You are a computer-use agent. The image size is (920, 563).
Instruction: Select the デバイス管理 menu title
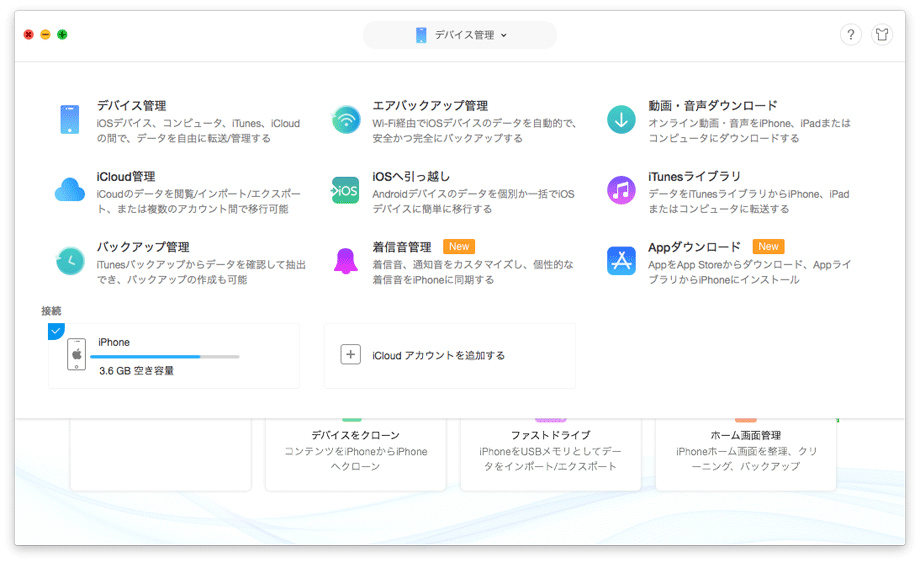[x=131, y=106]
